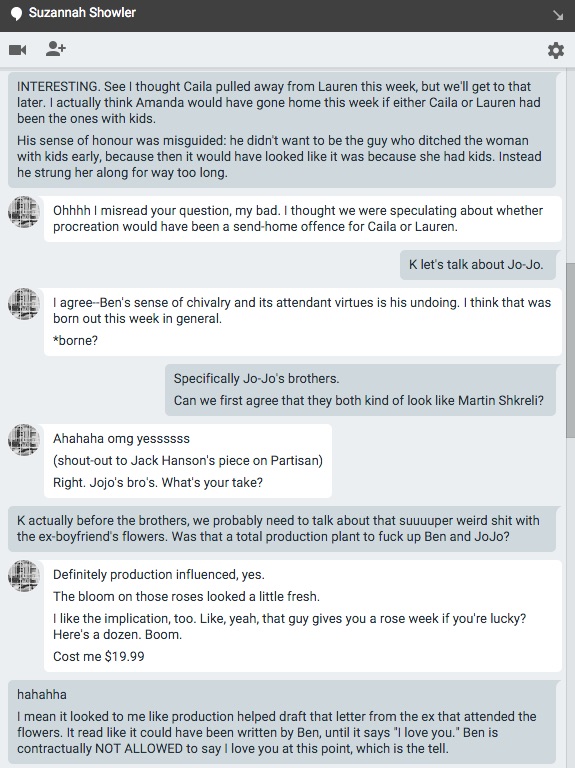Click the Hangouts bubble icon in title bar
Screen dimensions: 575x768
(16, 14)
